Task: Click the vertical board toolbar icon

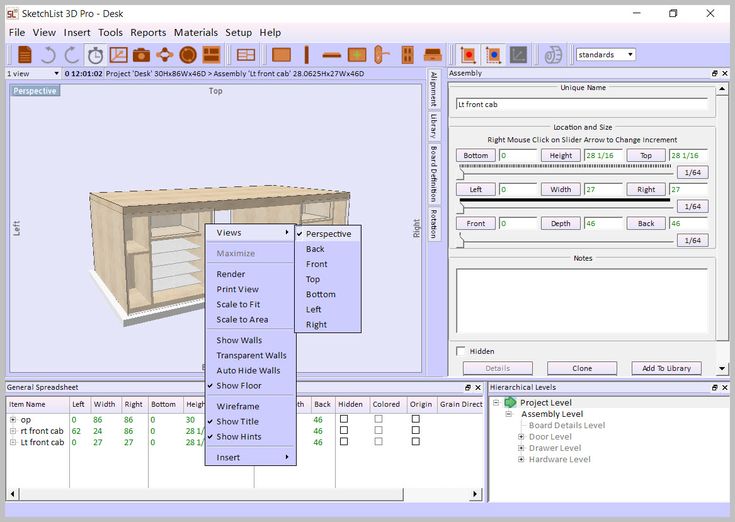Action: click(307, 54)
